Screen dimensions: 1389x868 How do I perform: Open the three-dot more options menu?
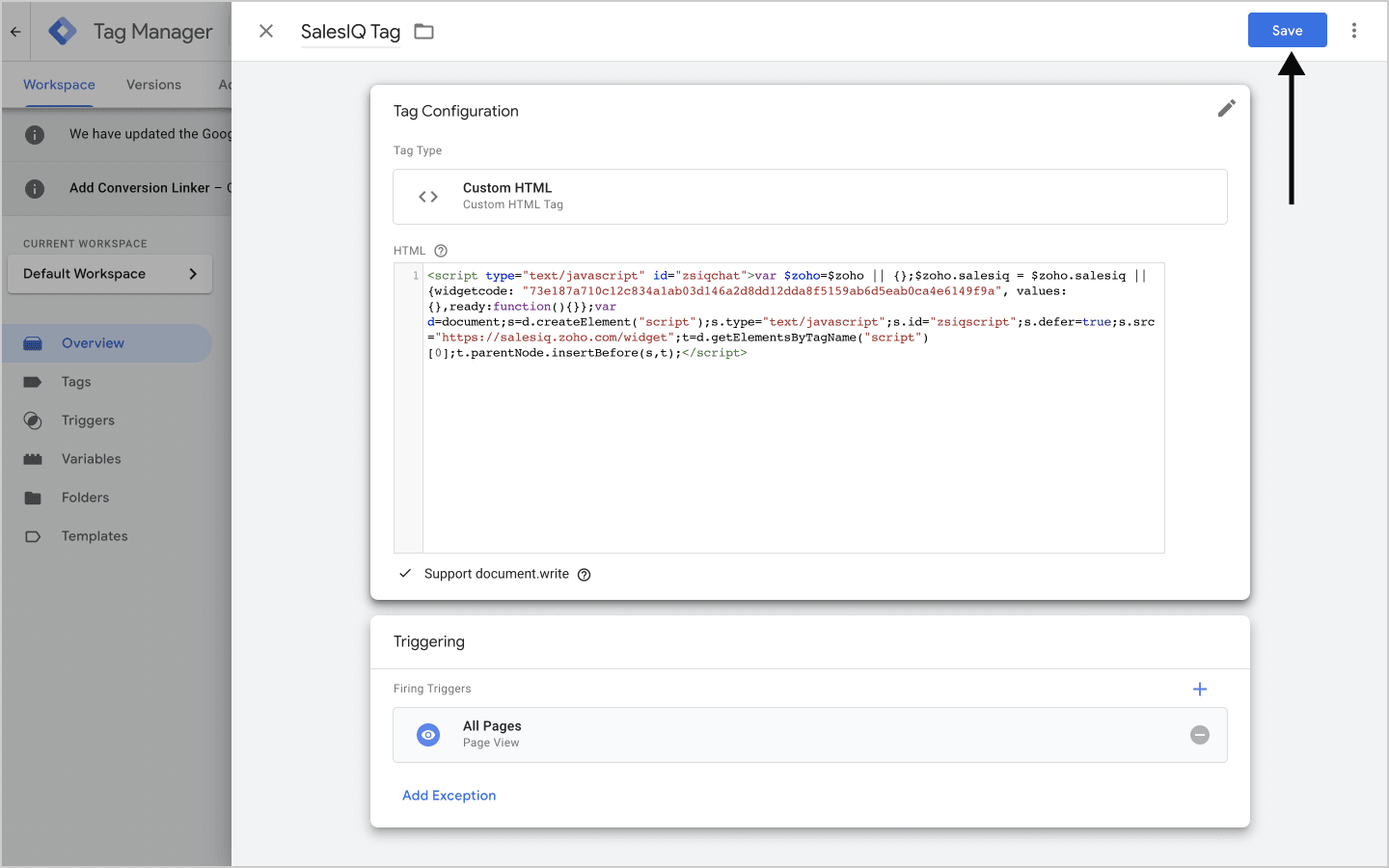coord(1354,31)
